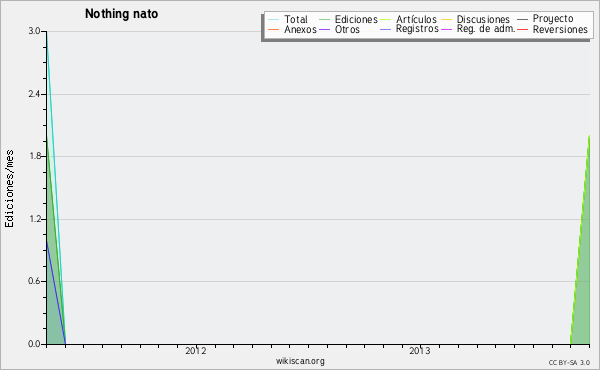Click the 1.8 y-axis value
Viewport: 600px width, 370px height.
pos(34,156)
